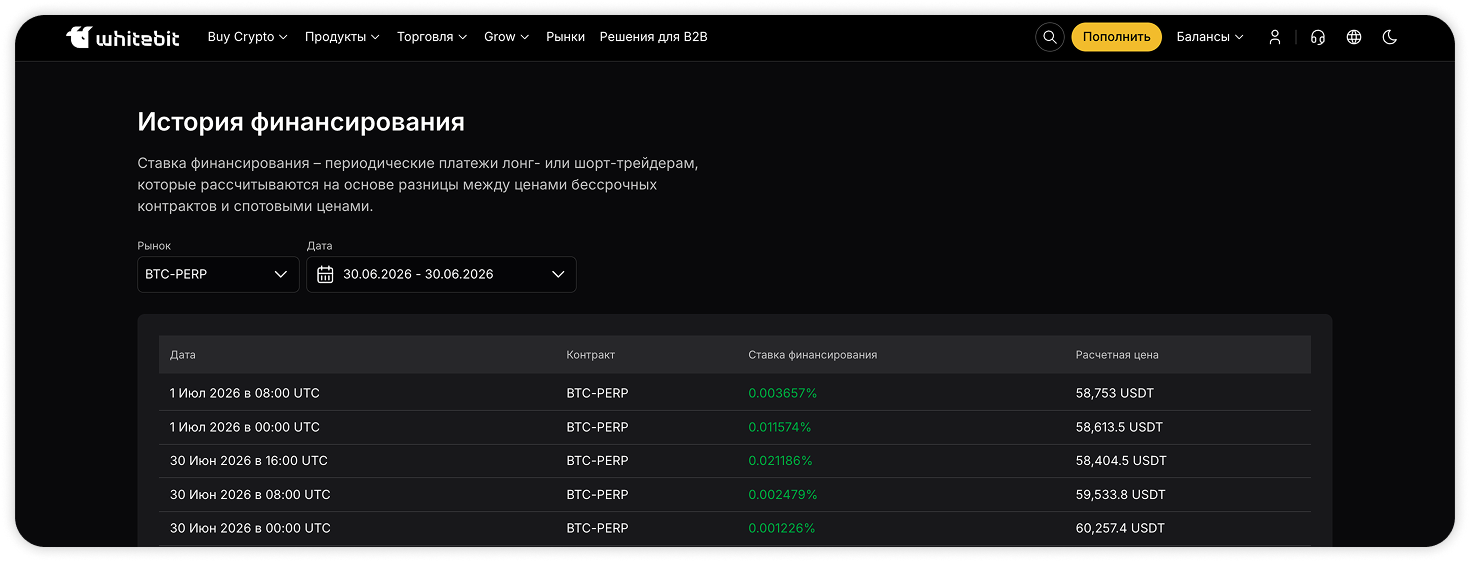Expand the Торговля menu

pos(432,37)
